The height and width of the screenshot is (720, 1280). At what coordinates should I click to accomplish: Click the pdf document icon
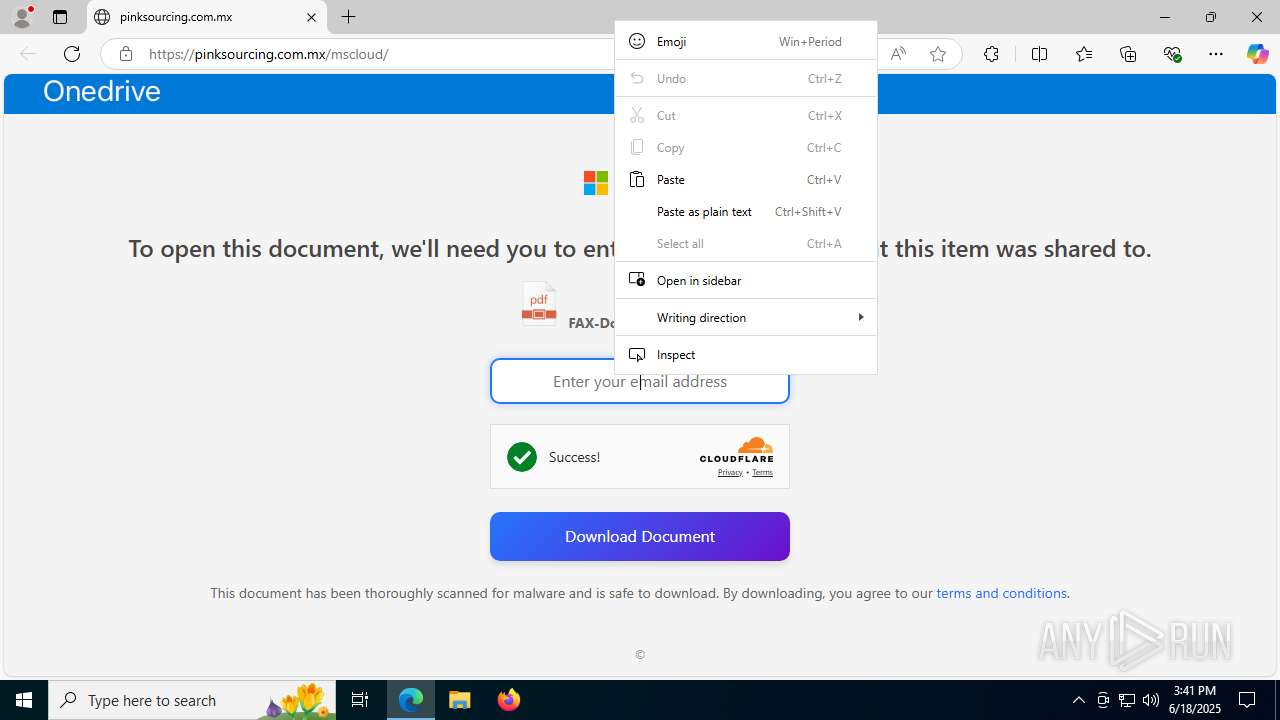(539, 304)
